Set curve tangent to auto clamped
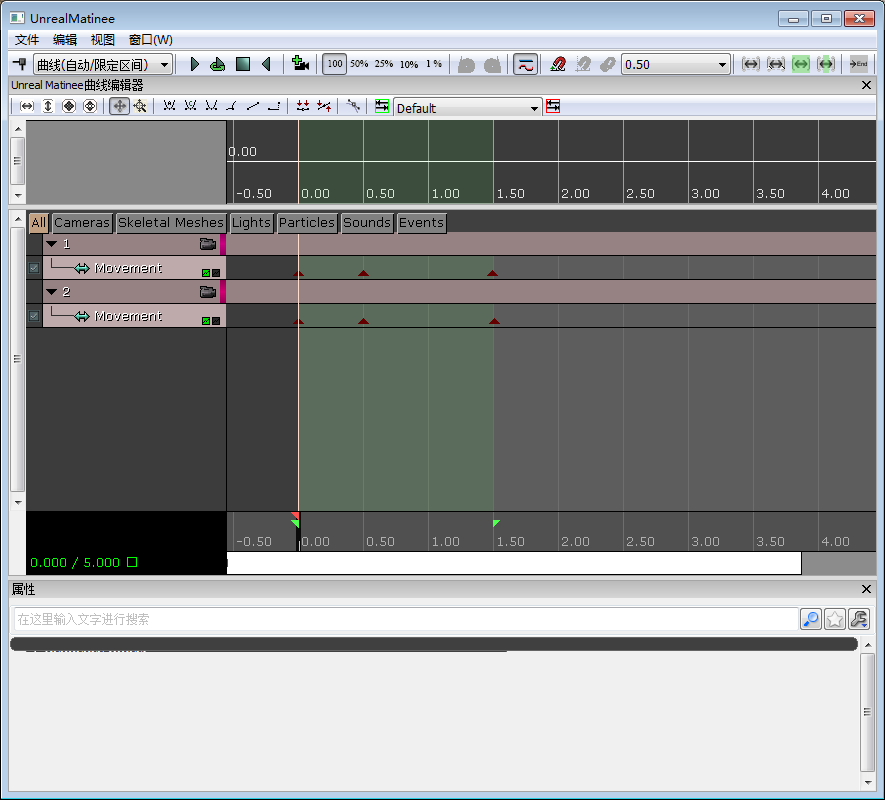This screenshot has height=800, width=885. 190,106
